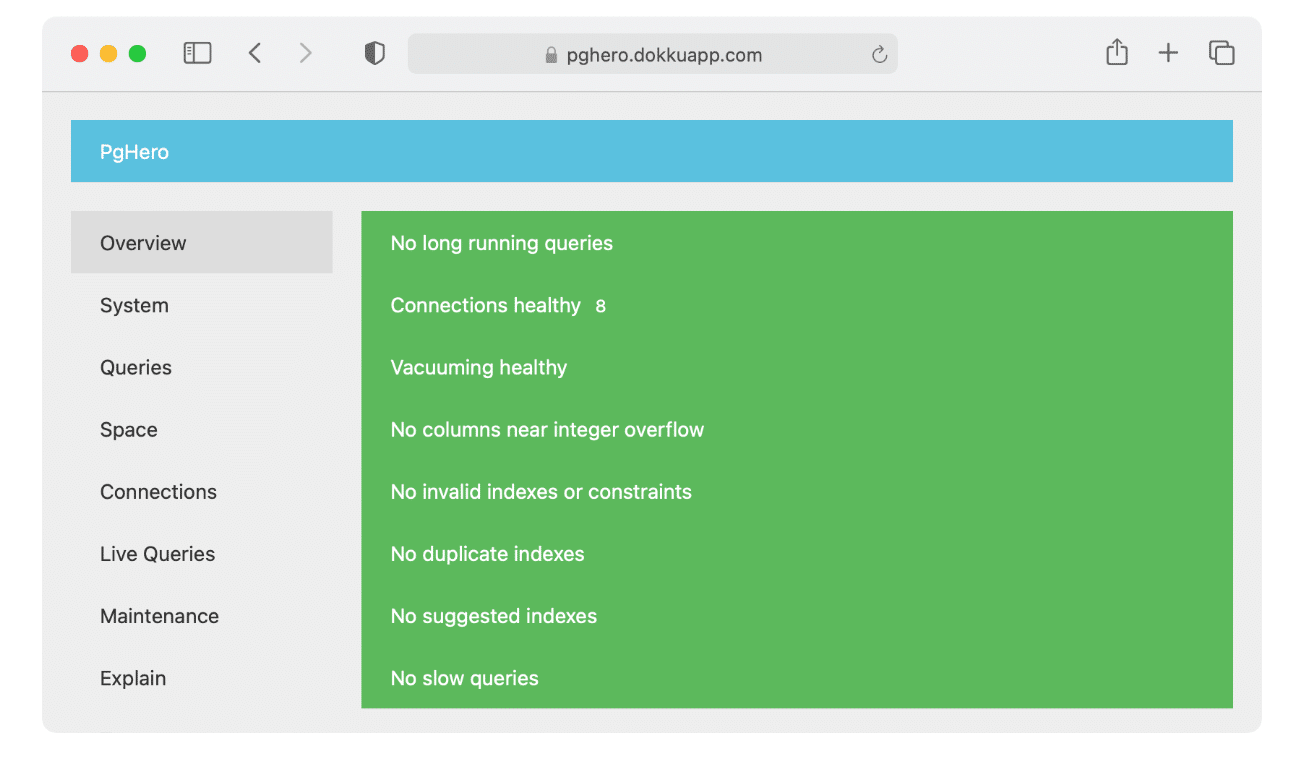The width and height of the screenshot is (1299, 757).
Task: Switch to the Maintenance section
Action: [159, 616]
